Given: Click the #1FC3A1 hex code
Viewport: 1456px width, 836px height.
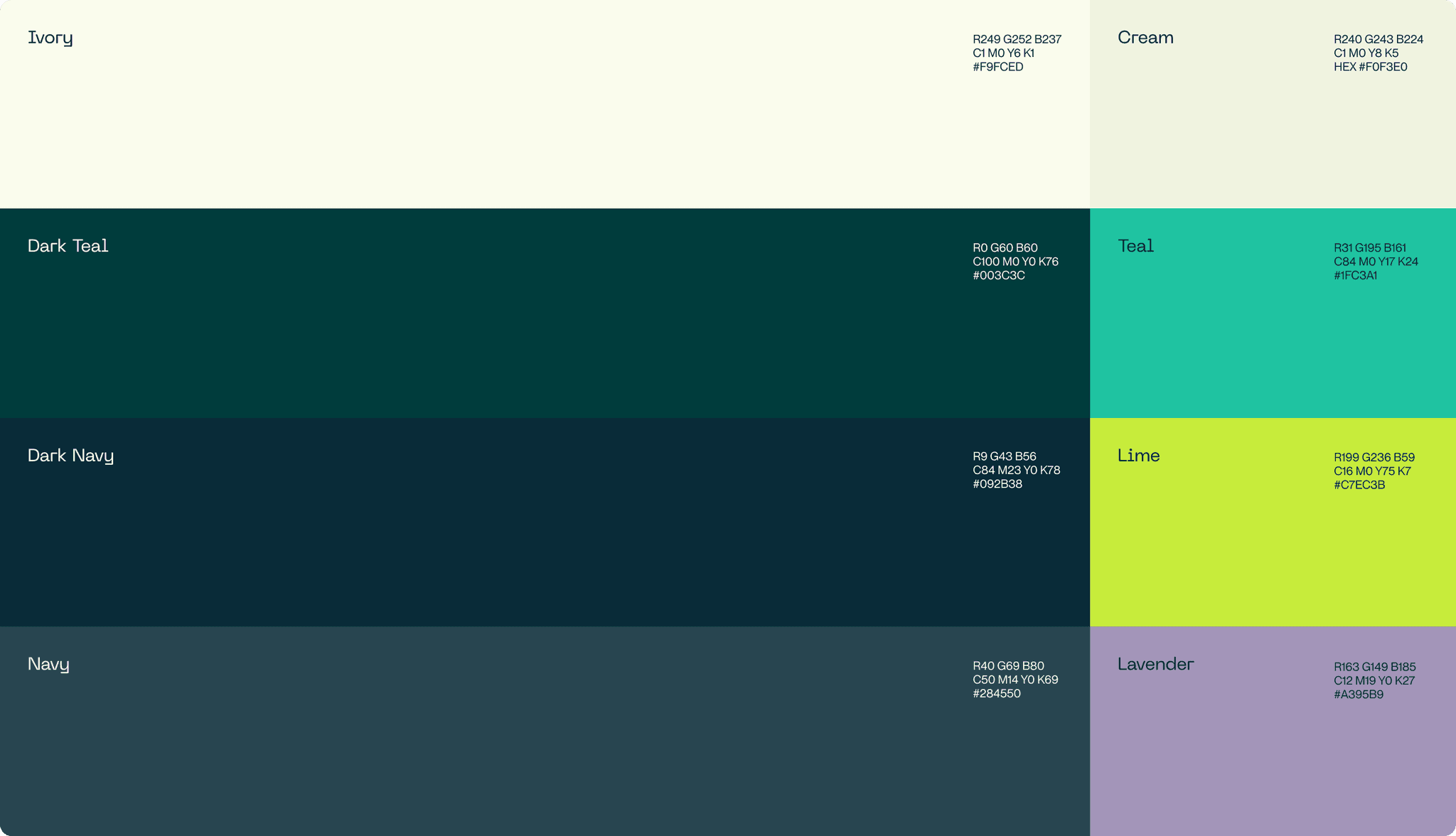Looking at the screenshot, I should (1355, 276).
